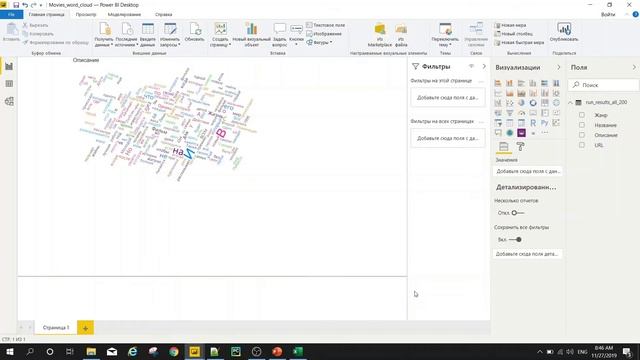Select pie chart visualization

pos(521,103)
